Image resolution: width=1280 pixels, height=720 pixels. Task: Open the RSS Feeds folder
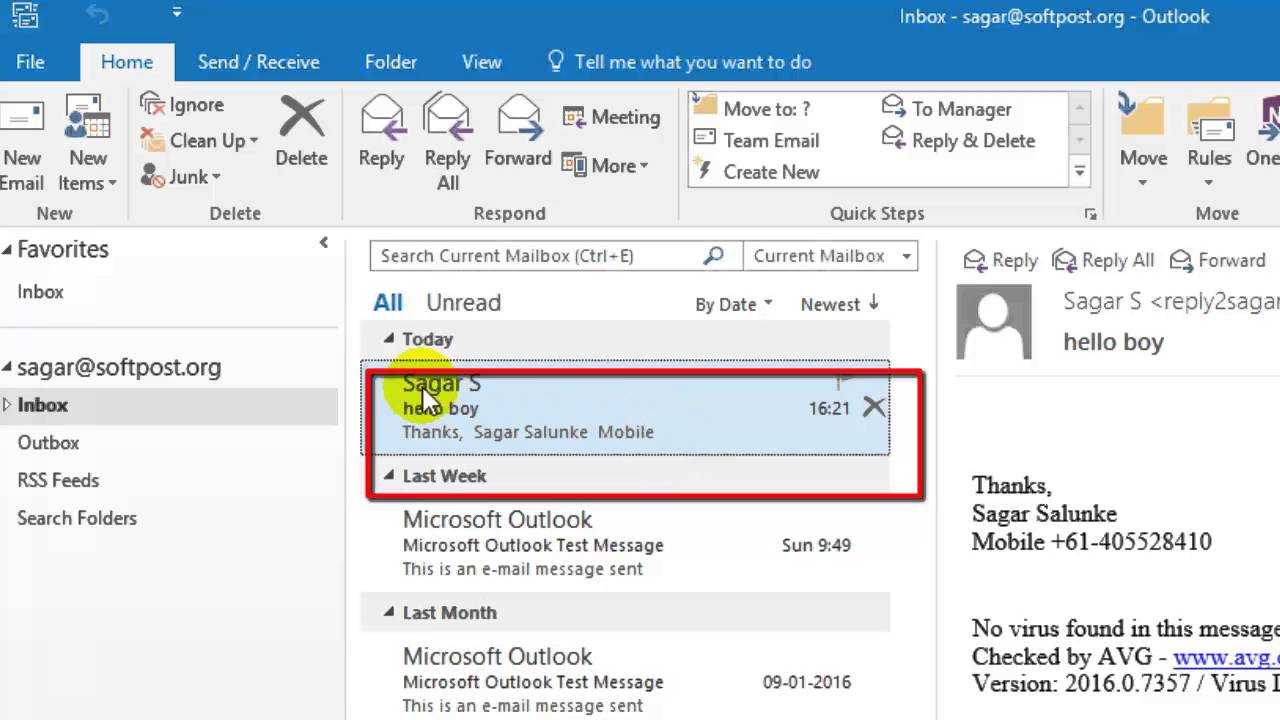[58, 481]
